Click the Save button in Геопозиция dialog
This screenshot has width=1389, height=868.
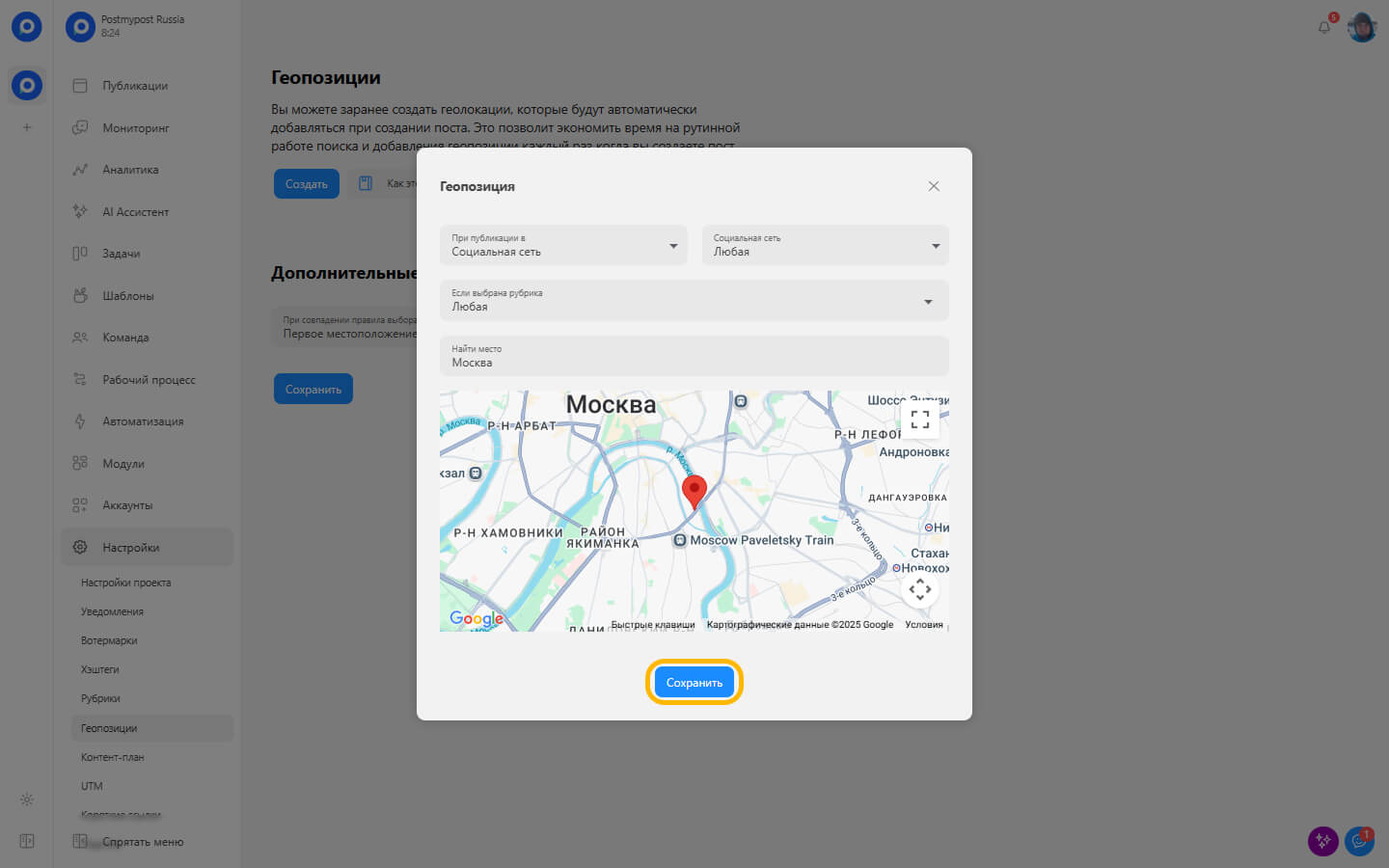point(694,683)
